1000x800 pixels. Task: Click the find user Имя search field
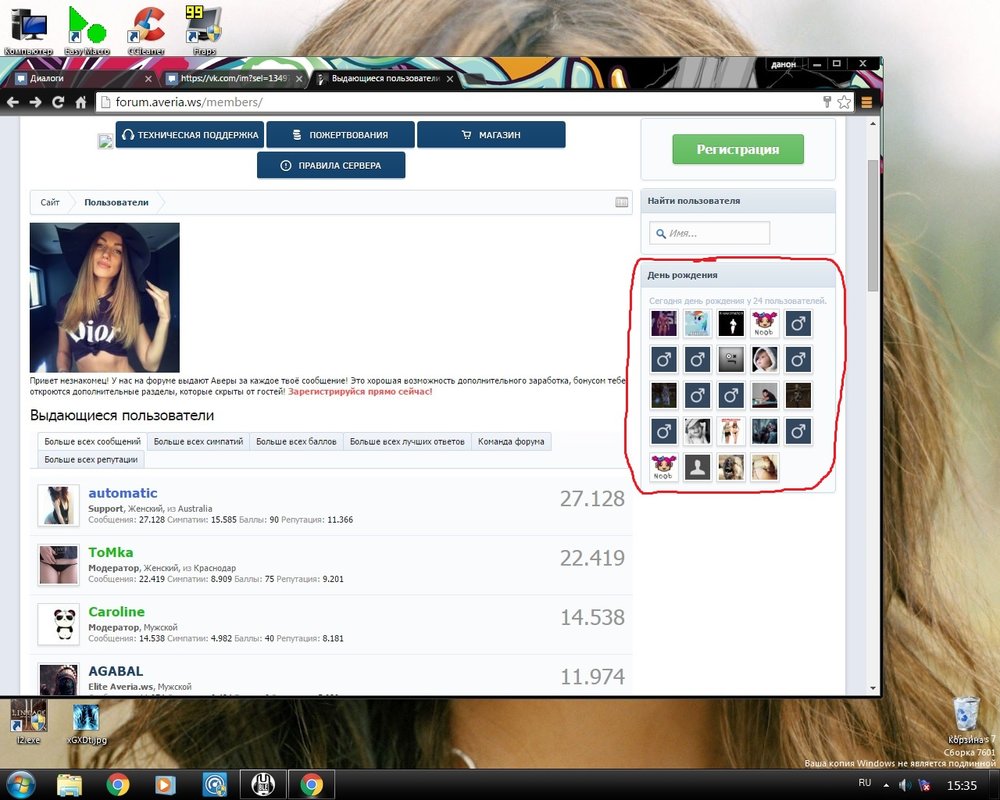tap(710, 233)
